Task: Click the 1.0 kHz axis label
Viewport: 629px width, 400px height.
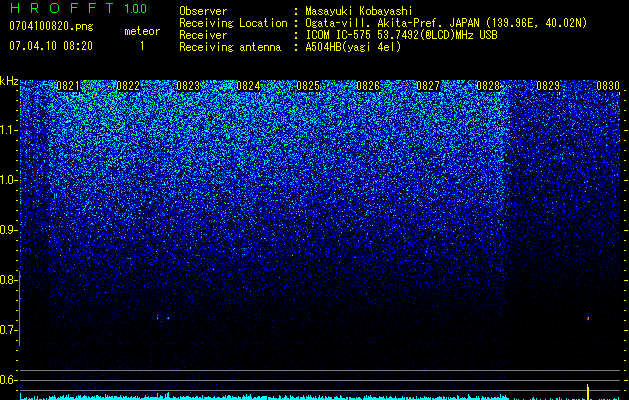Action: [x=8, y=180]
